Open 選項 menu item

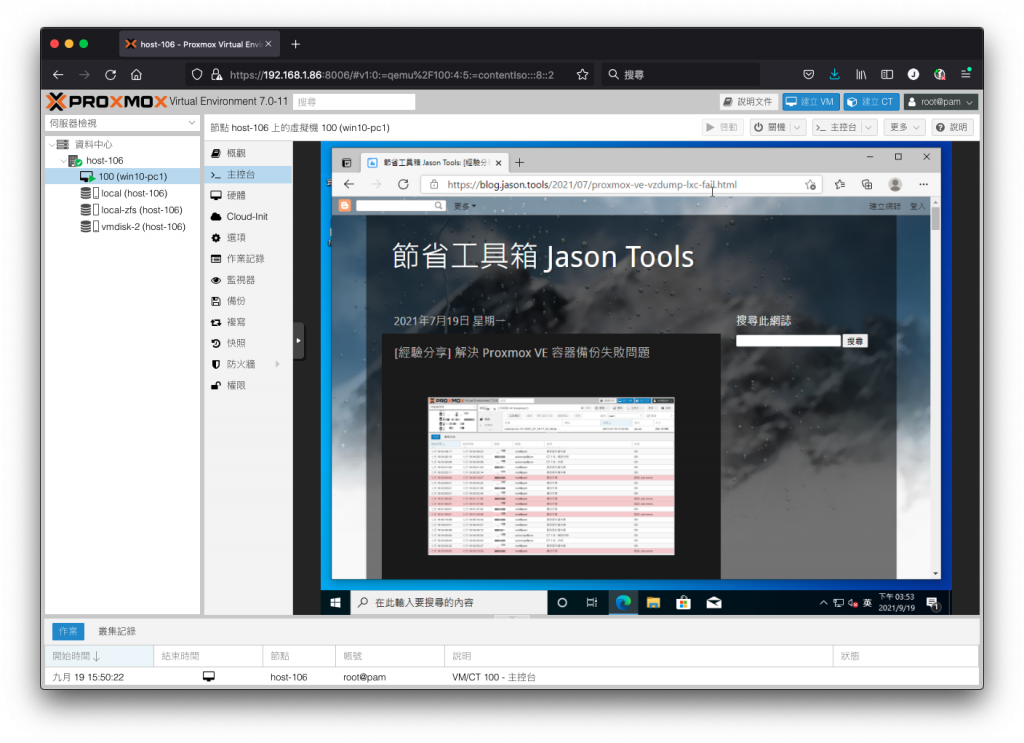tap(248, 238)
